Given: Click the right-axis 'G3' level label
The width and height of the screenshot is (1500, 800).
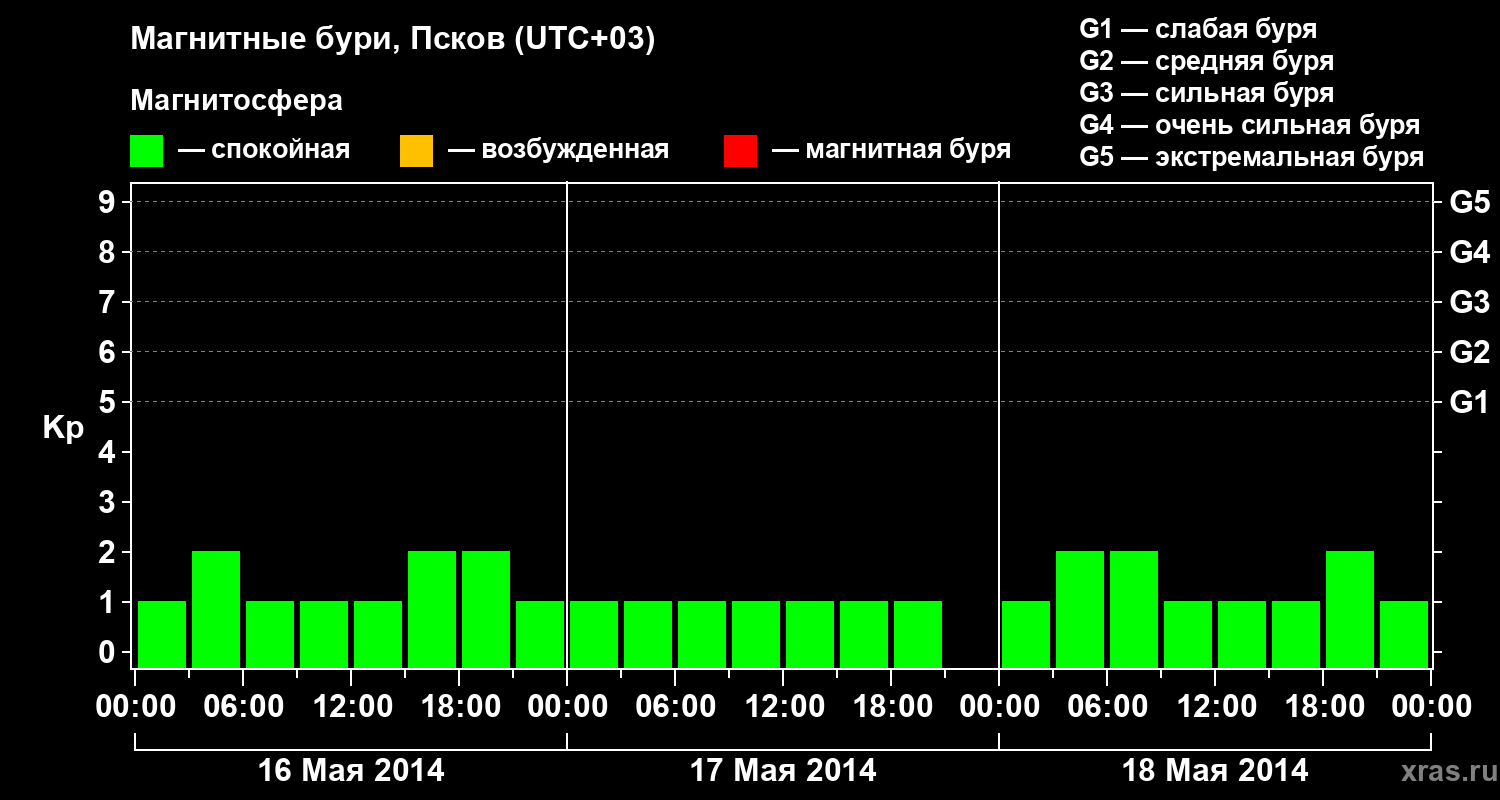Looking at the screenshot, I should [x=1470, y=302].
